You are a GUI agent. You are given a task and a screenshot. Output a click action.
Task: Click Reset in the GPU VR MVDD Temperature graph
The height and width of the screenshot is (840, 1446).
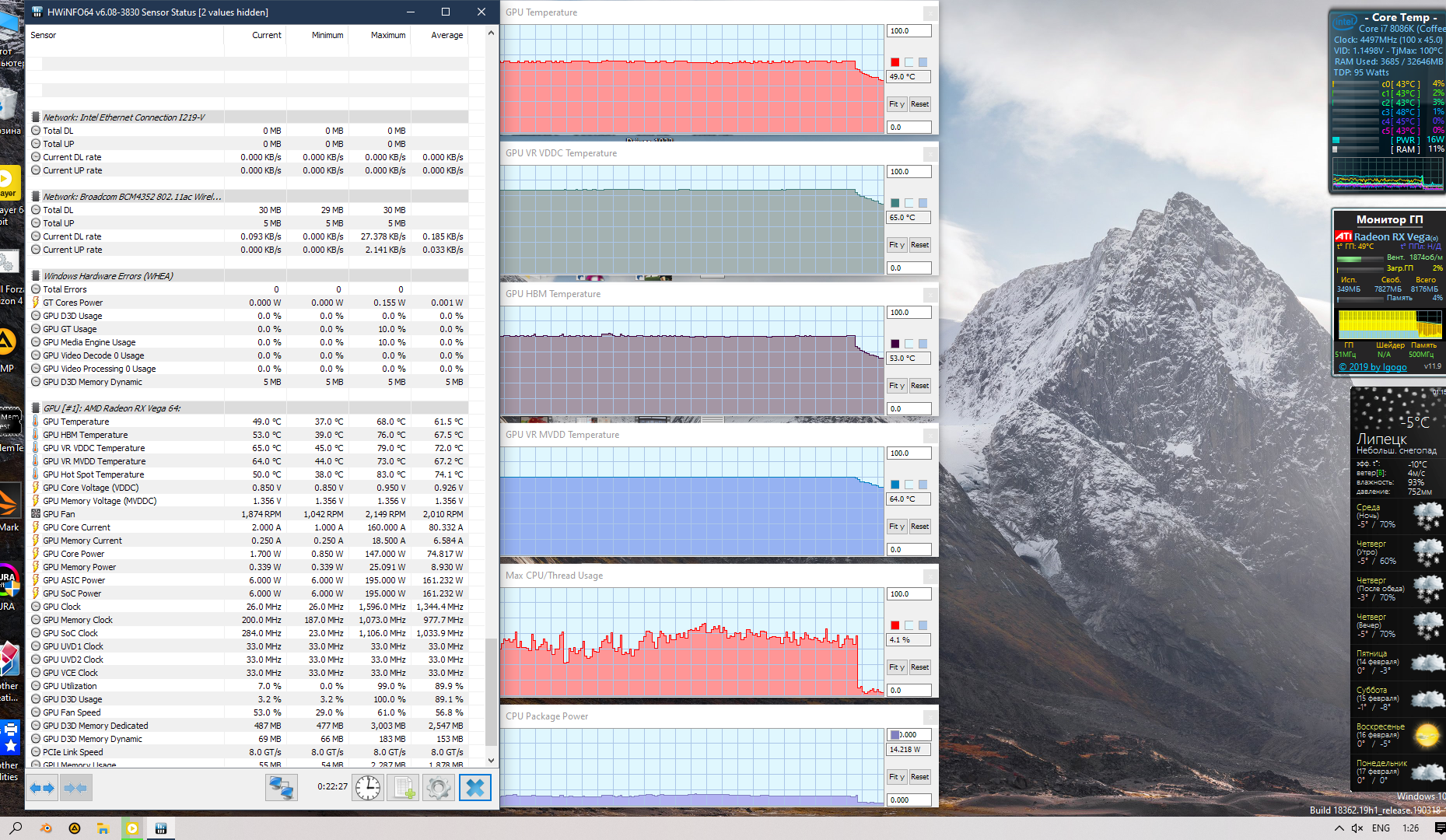coord(920,527)
